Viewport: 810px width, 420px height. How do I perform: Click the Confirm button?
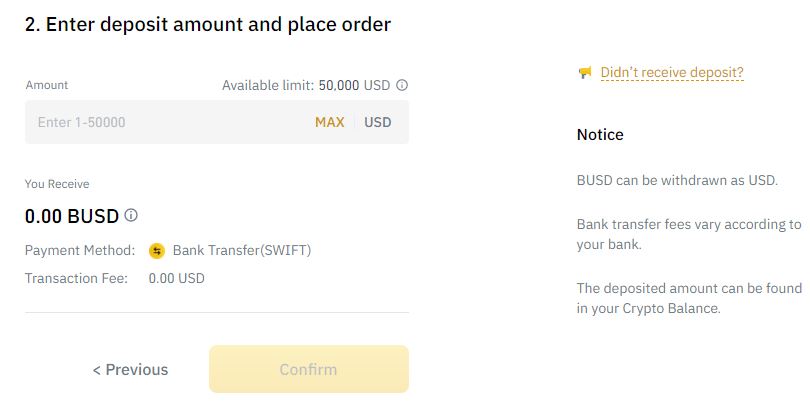coord(309,369)
